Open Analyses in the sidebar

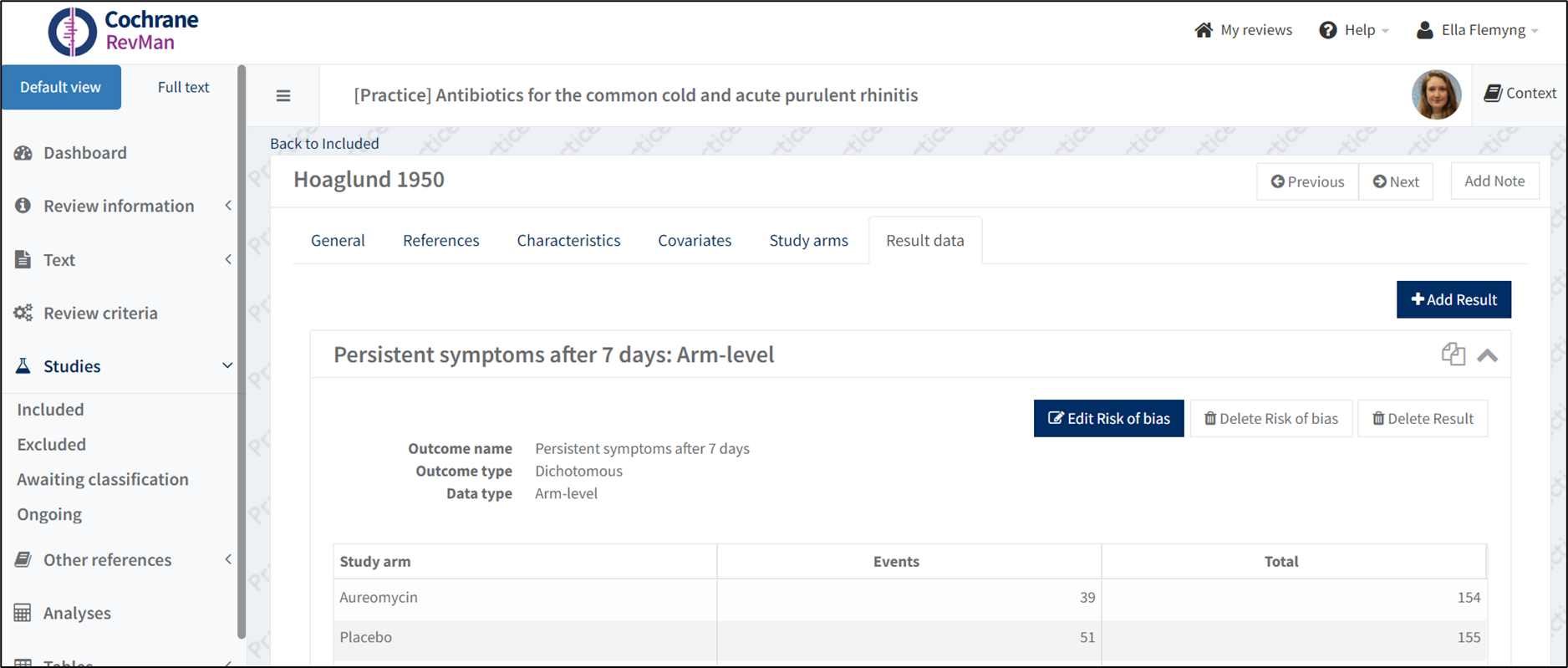click(77, 613)
